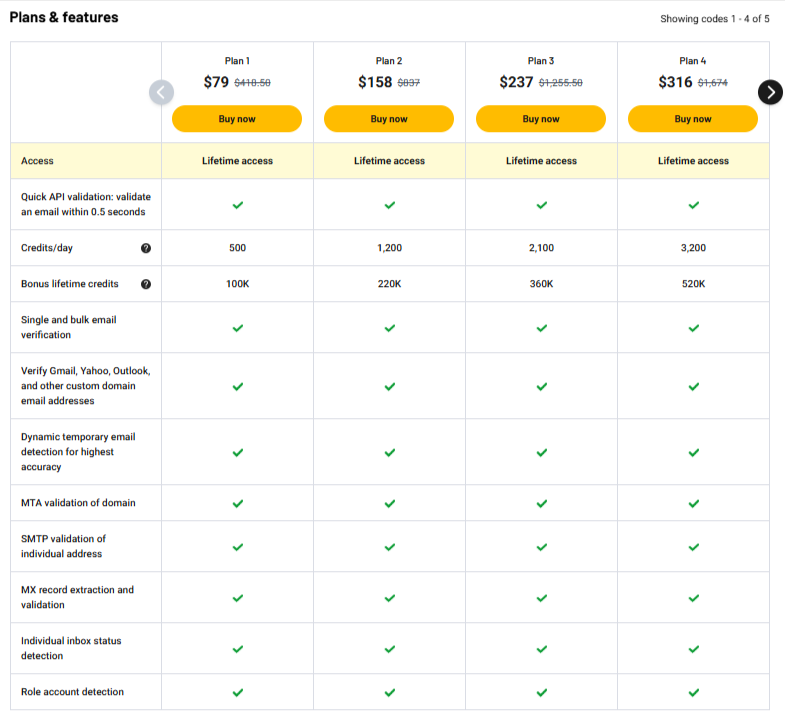Click Plan 4 checkmark for Single and bulk verification

tap(693, 328)
